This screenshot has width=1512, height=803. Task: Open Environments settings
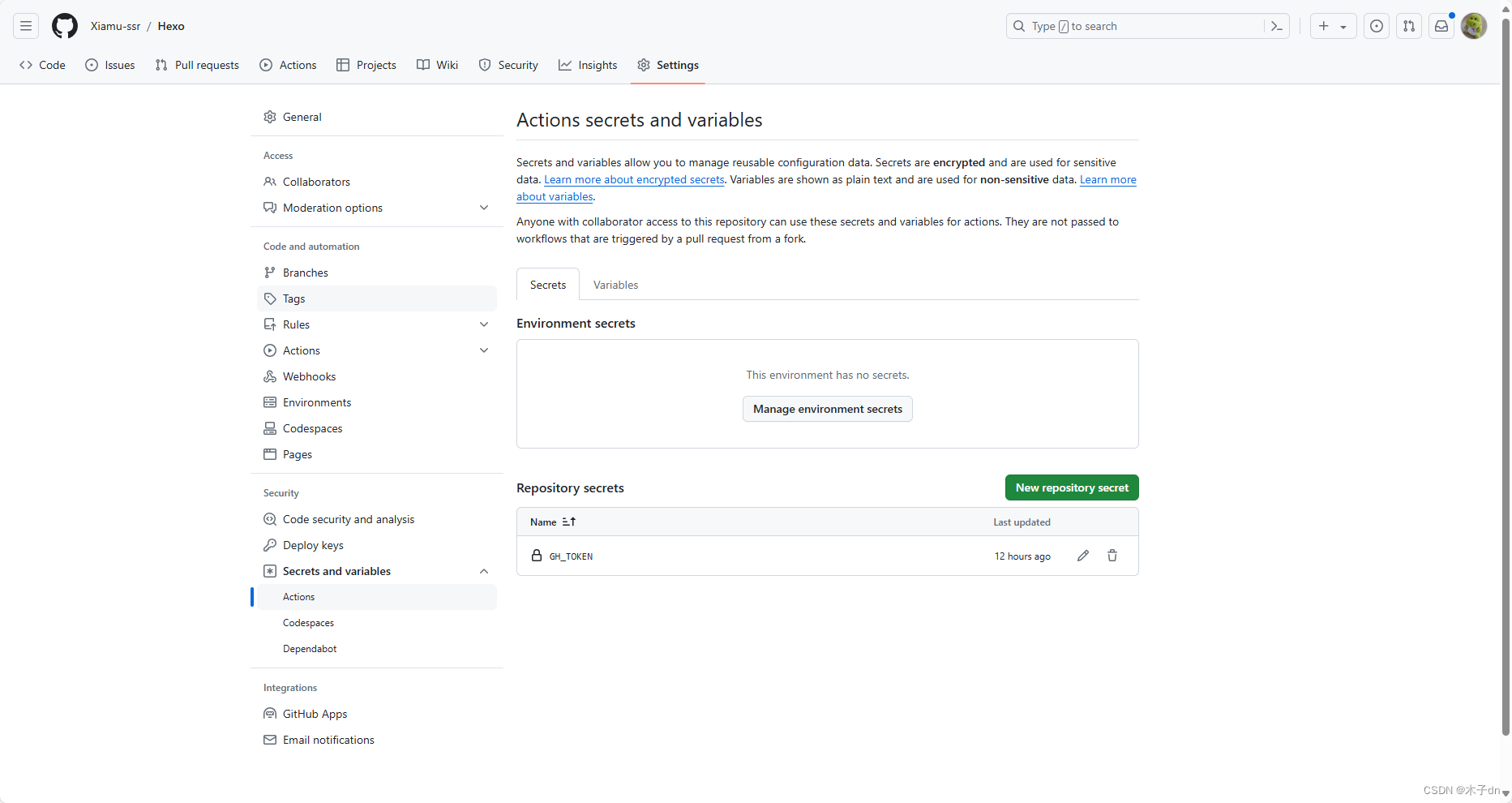pos(377,402)
